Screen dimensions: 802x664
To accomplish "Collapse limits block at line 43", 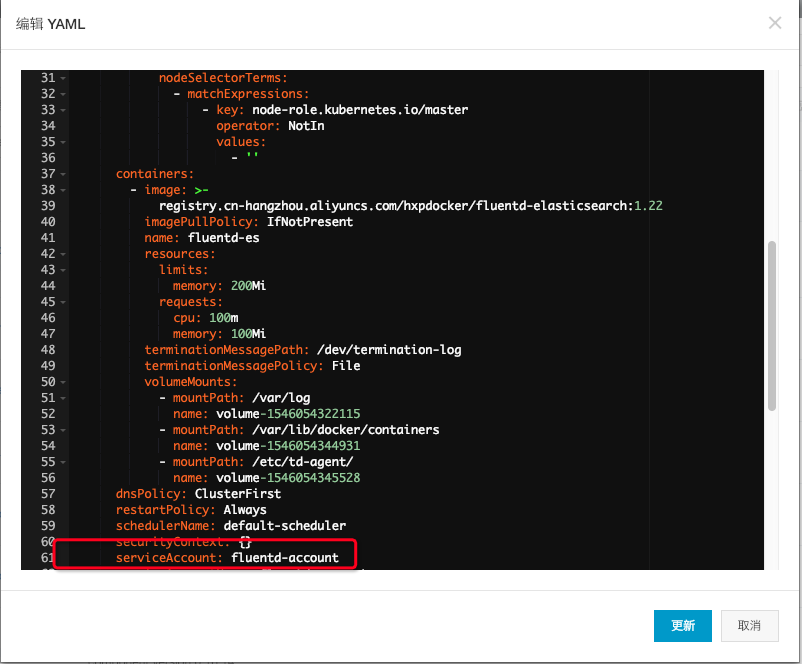I will coord(63,270).
